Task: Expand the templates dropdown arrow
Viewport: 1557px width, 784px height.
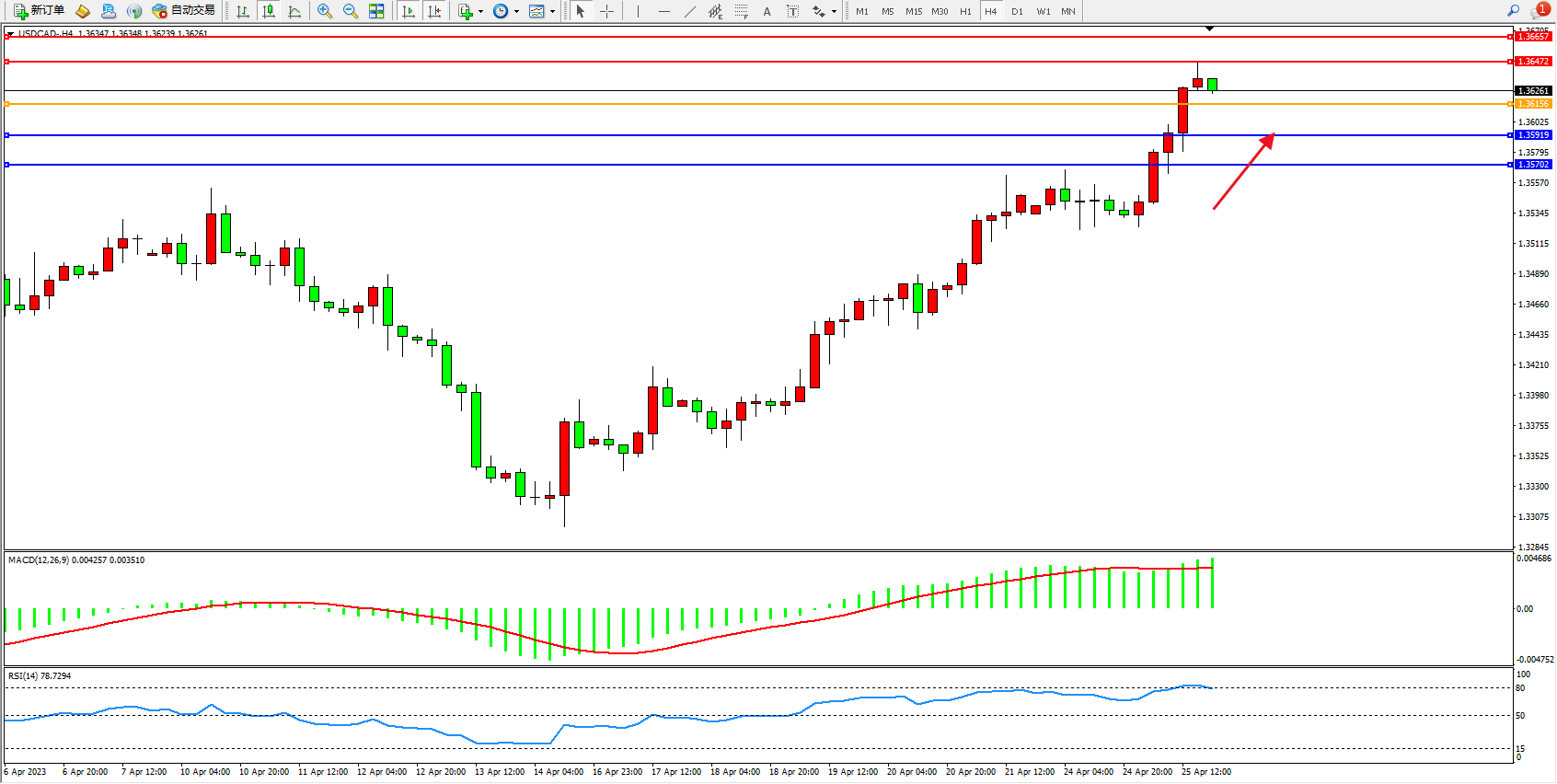Action: point(552,12)
